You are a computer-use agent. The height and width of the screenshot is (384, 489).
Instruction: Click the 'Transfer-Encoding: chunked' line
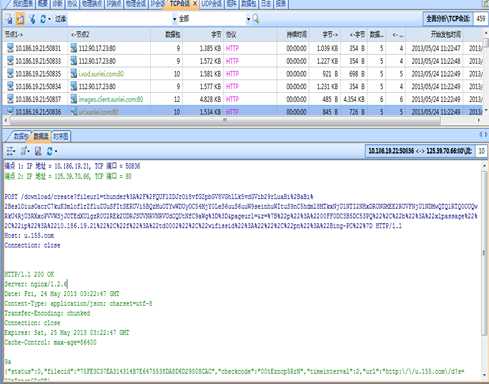[x=47, y=313]
